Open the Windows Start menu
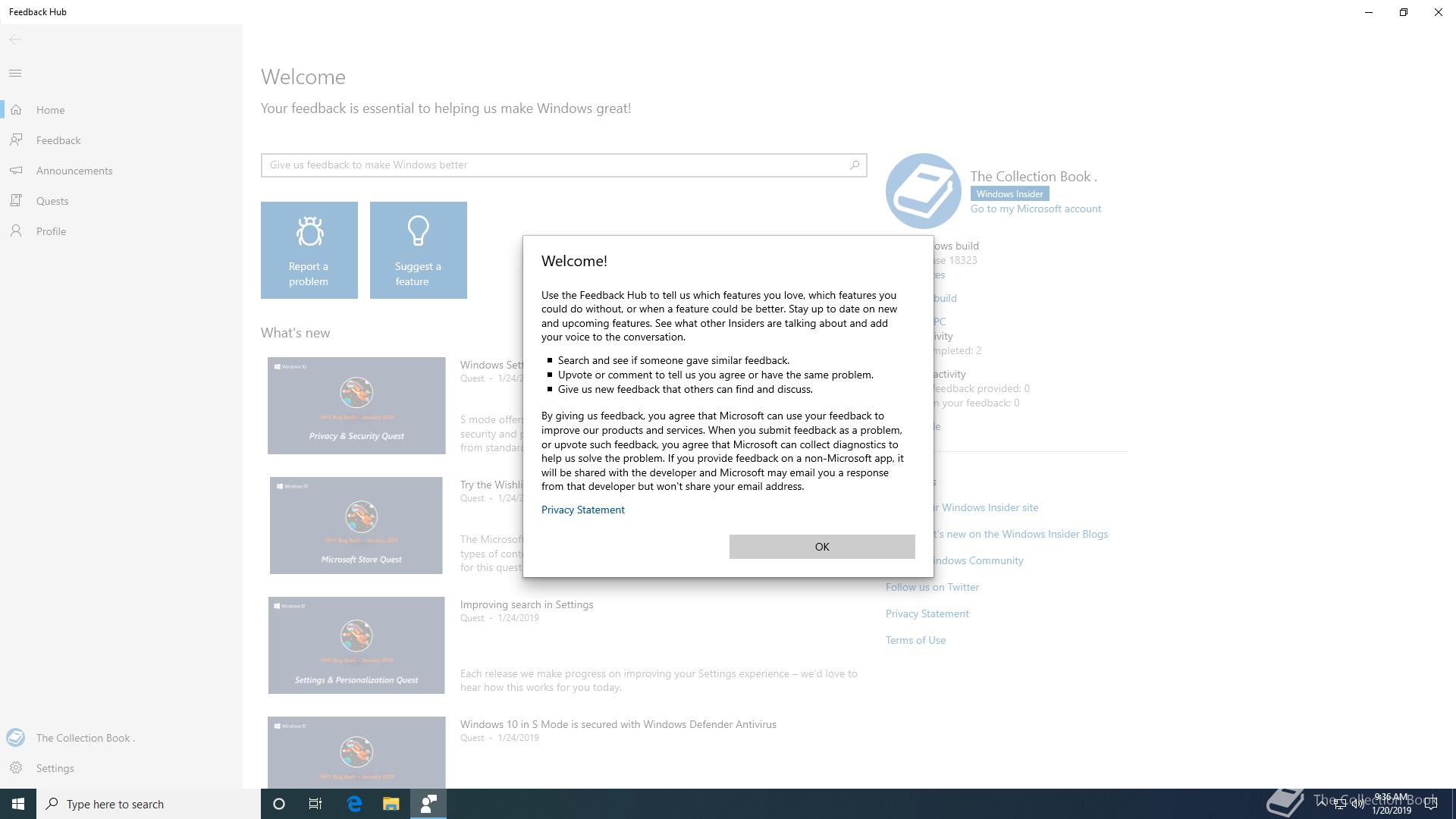This screenshot has height=819, width=1456. click(18, 804)
